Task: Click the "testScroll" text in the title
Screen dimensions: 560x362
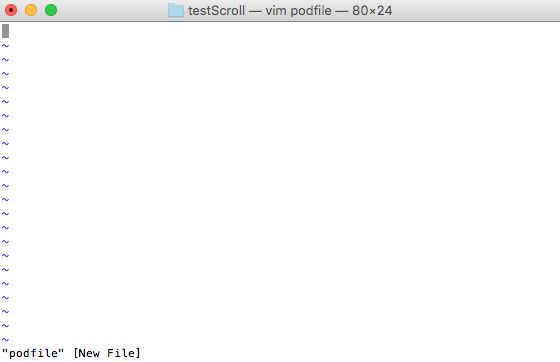Action: pyautogui.click(x=216, y=11)
